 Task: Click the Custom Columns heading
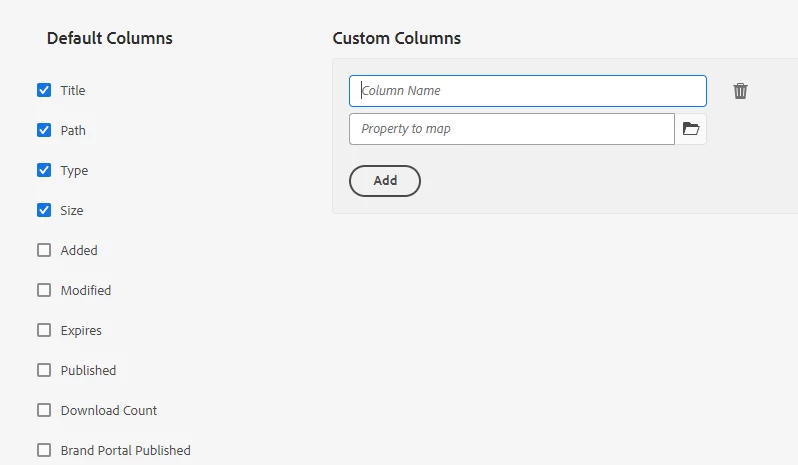click(x=396, y=38)
